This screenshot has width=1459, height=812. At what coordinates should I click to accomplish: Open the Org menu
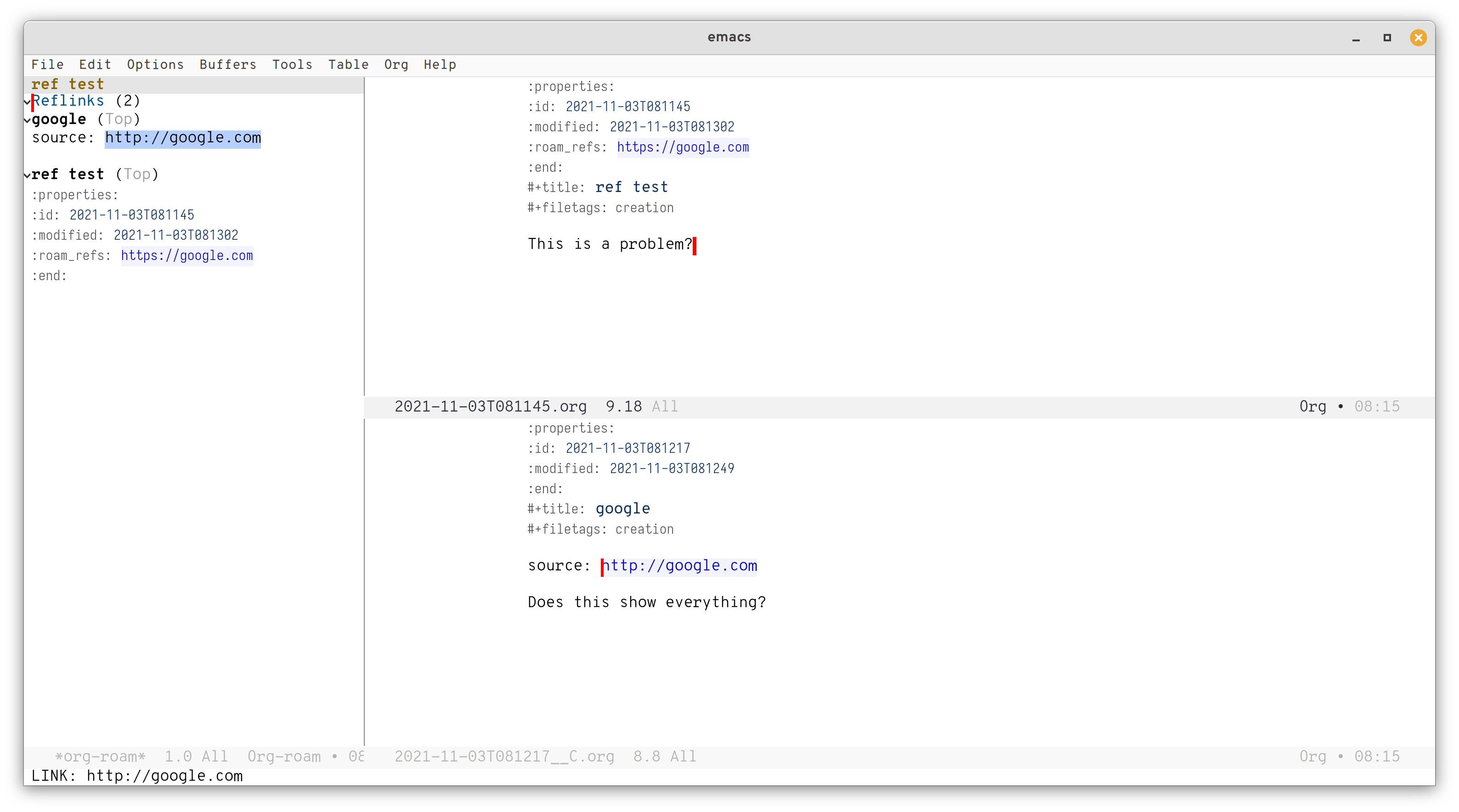click(396, 65)
